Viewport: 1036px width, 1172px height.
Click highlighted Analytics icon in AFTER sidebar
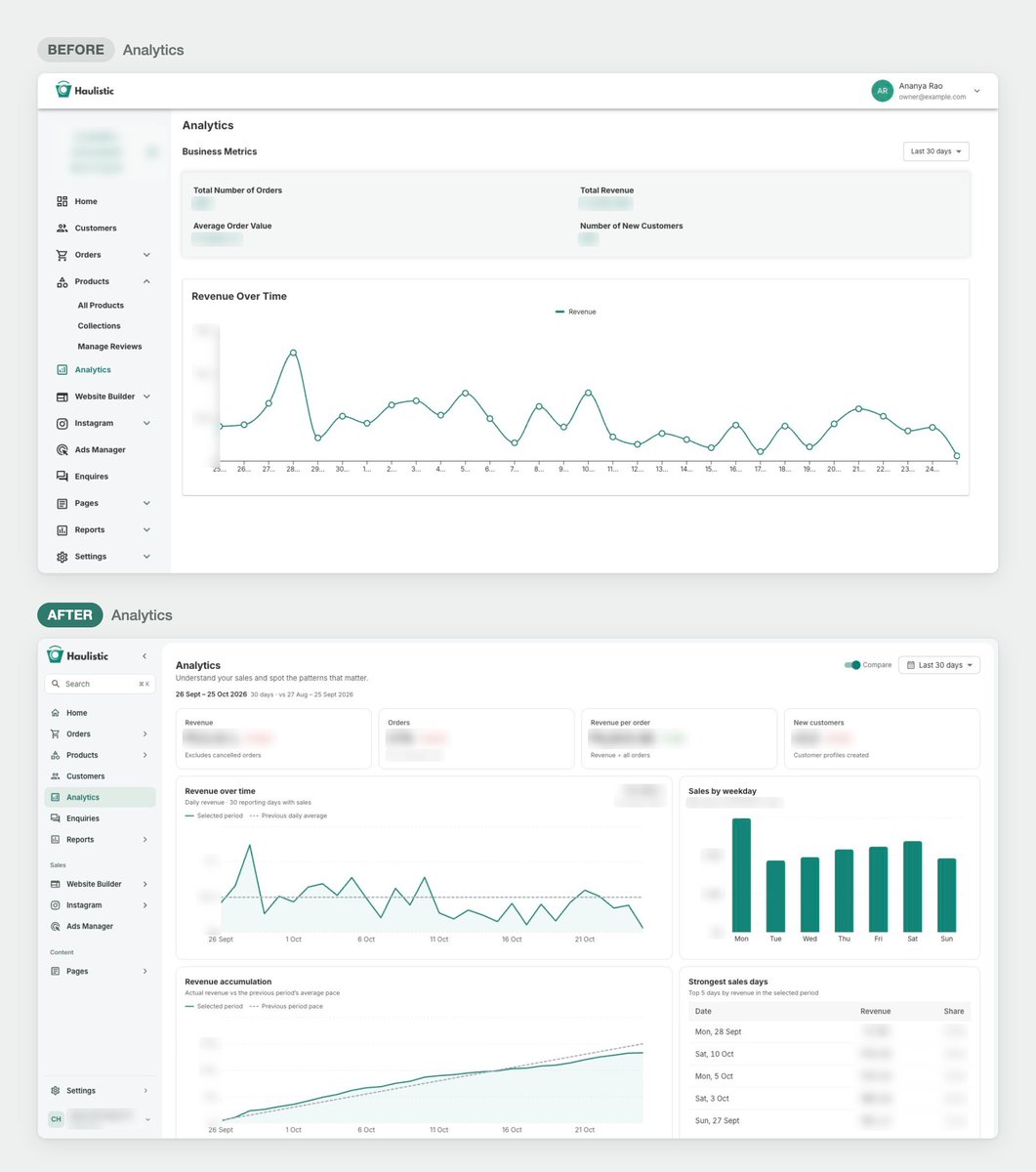56,797
